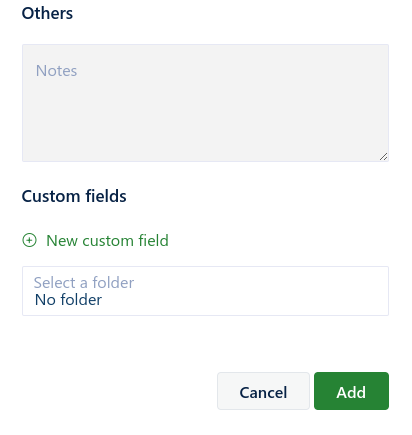This screenshot has height=435, width=412.
Task: Click the Custom fields section heading
Action: (74, 196)
